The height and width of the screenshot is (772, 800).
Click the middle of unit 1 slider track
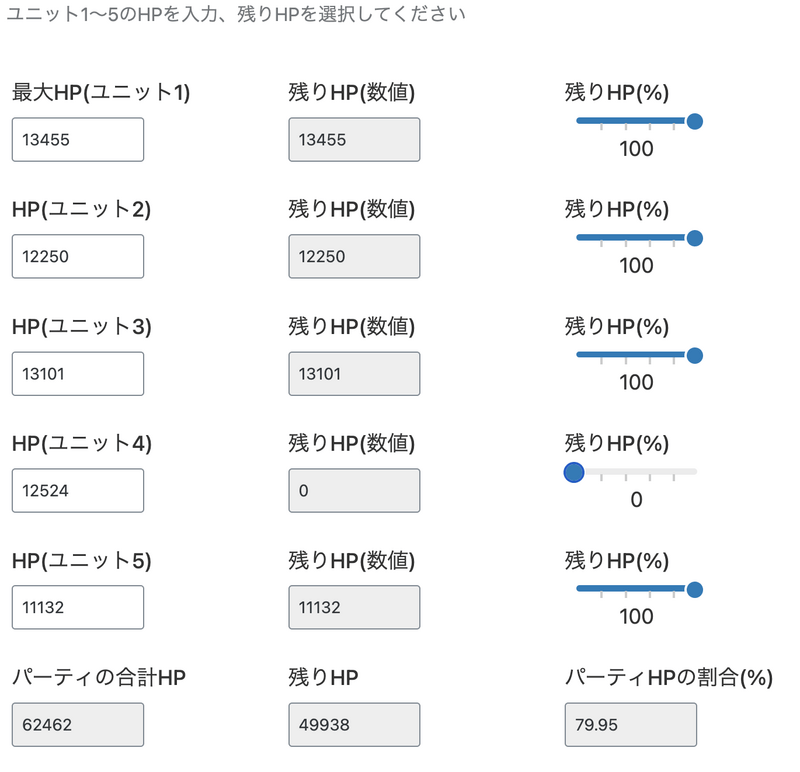636,121
